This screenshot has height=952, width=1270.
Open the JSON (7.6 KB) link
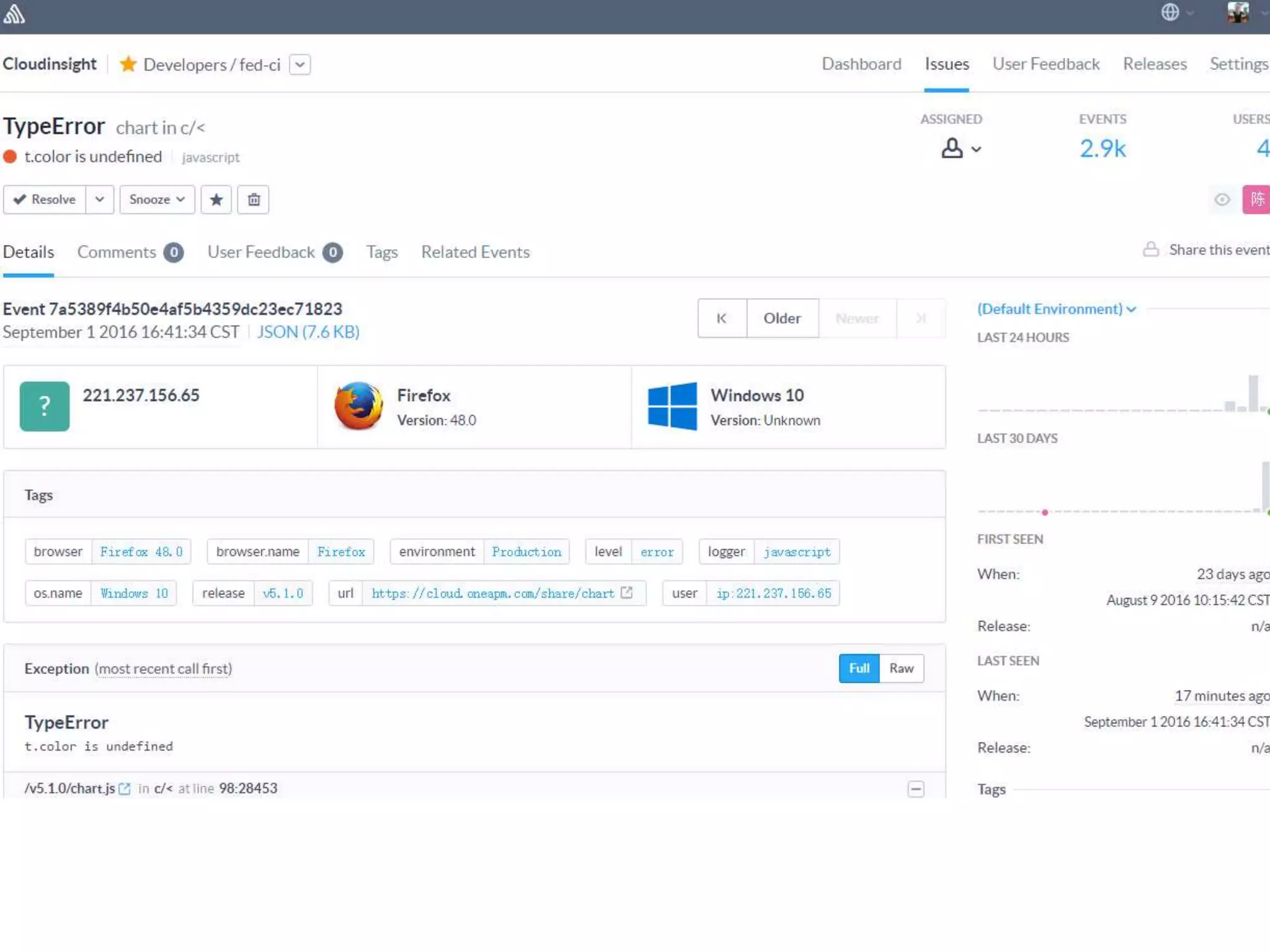308,332
